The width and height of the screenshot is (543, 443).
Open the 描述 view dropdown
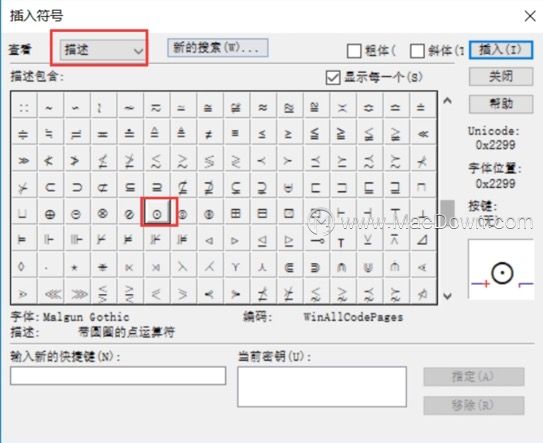pyautogui.click(x=103, y=51)
